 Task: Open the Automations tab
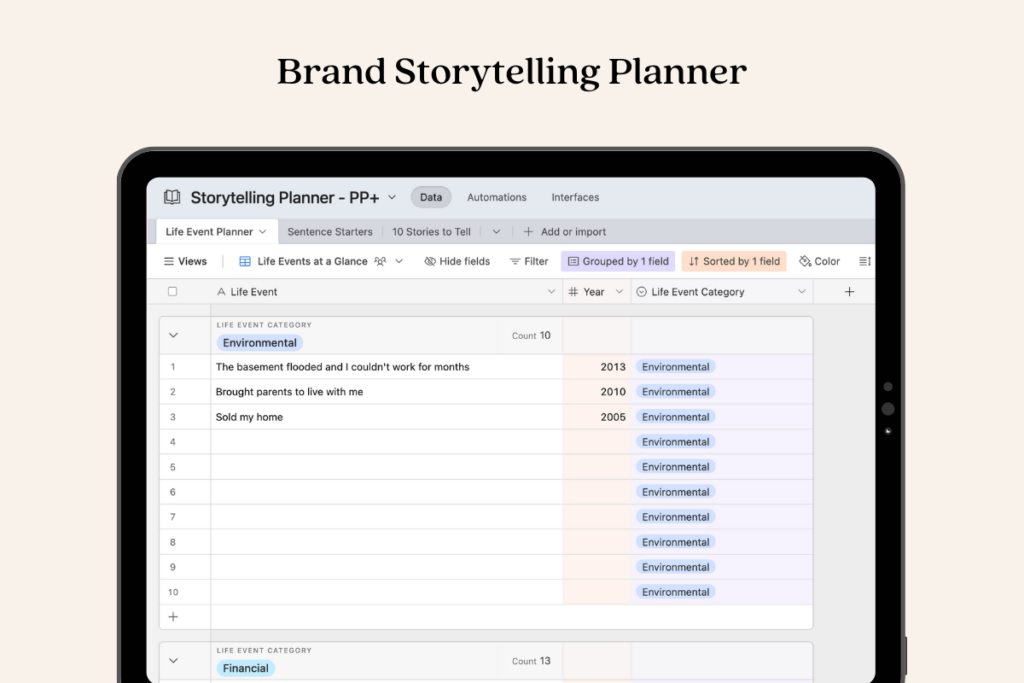(x=497, y=197)
